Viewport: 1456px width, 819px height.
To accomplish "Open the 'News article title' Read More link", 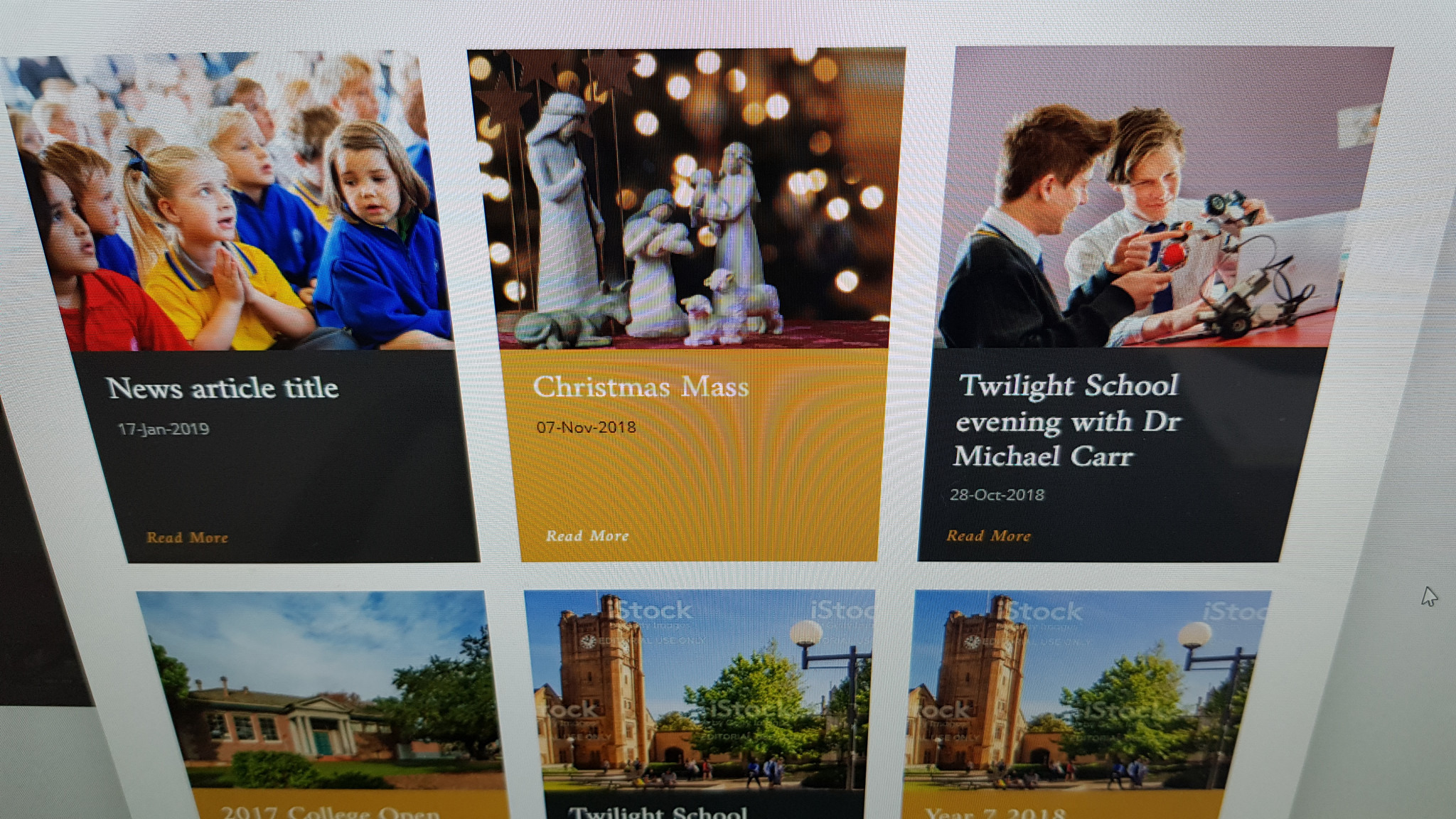I will pyautogui.click(x=187, y=537).
